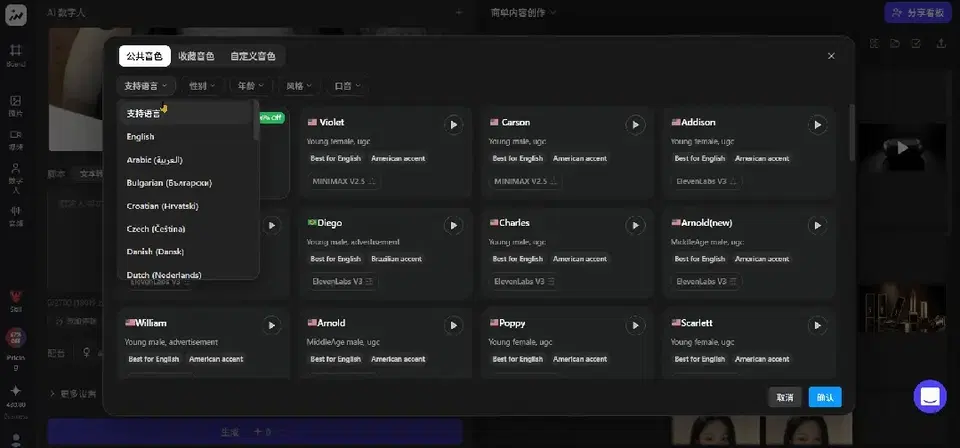This screenshot has height=448, width=960.
Task: Open the chat support bubble icon
Action: click(x=930, y=397)
